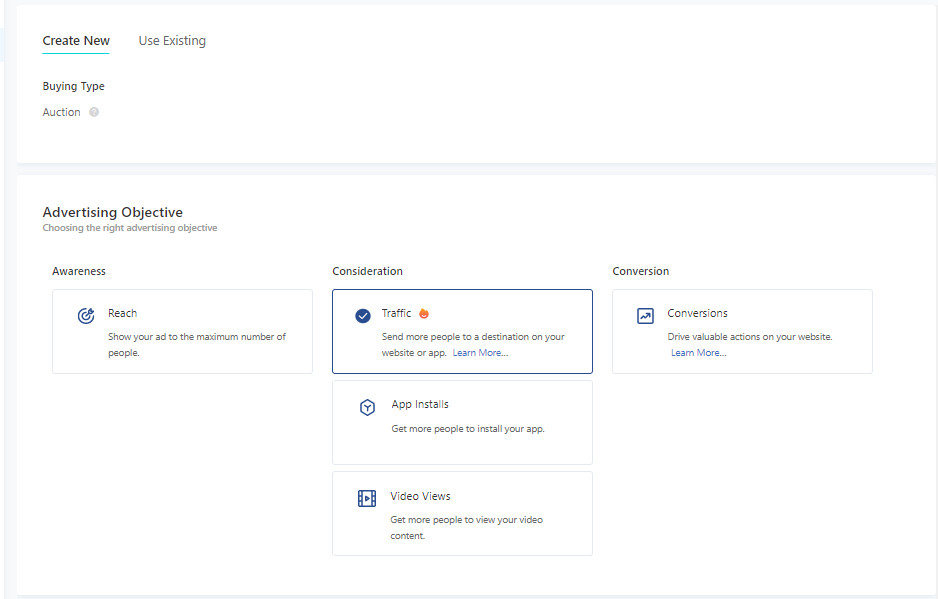Switch to the Create New tab
This screenshot has height=599, width=938.
coord(76,41)
